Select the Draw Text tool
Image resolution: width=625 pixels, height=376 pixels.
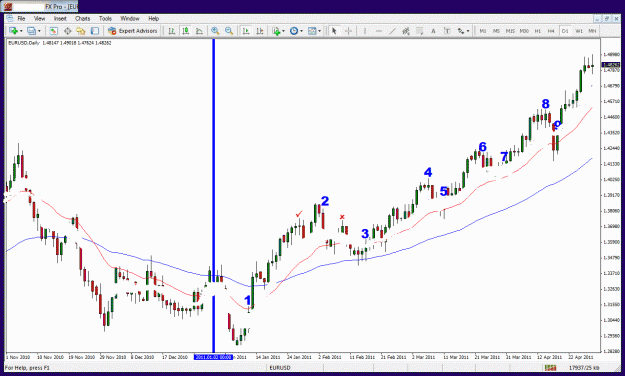(433, 31)
